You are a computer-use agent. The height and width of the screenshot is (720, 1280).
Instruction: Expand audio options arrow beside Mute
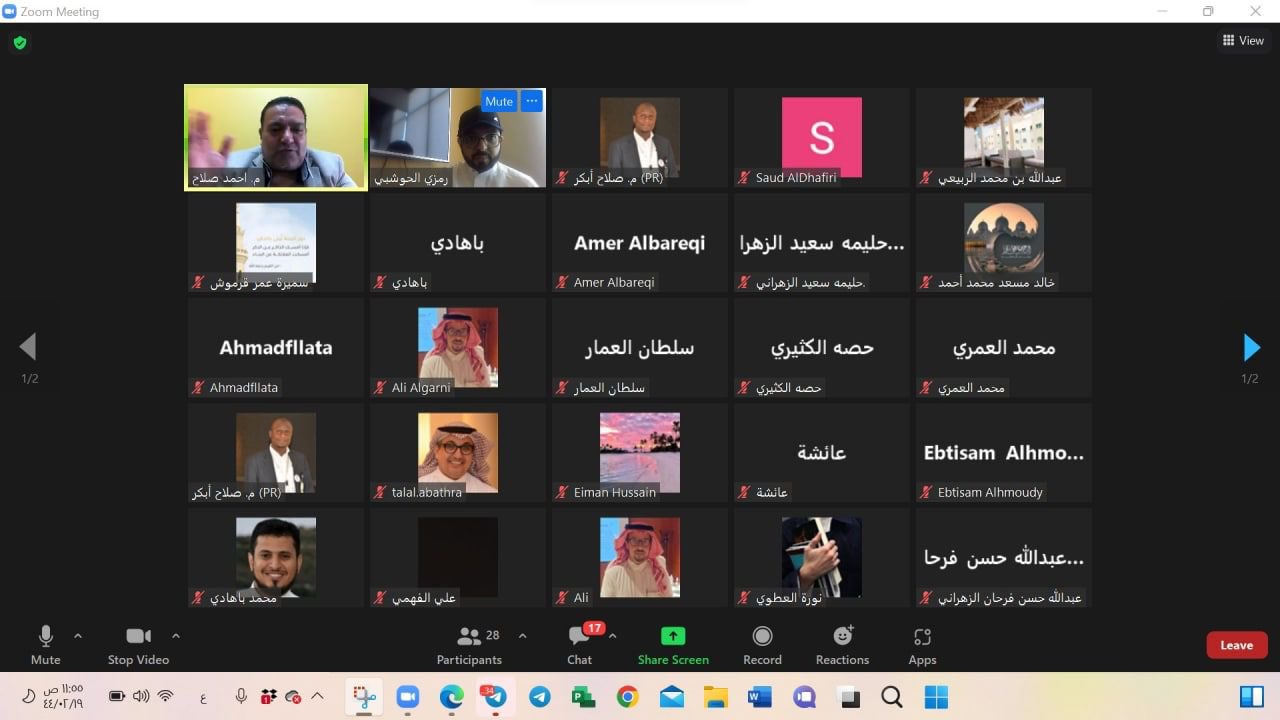pos(78,636)
